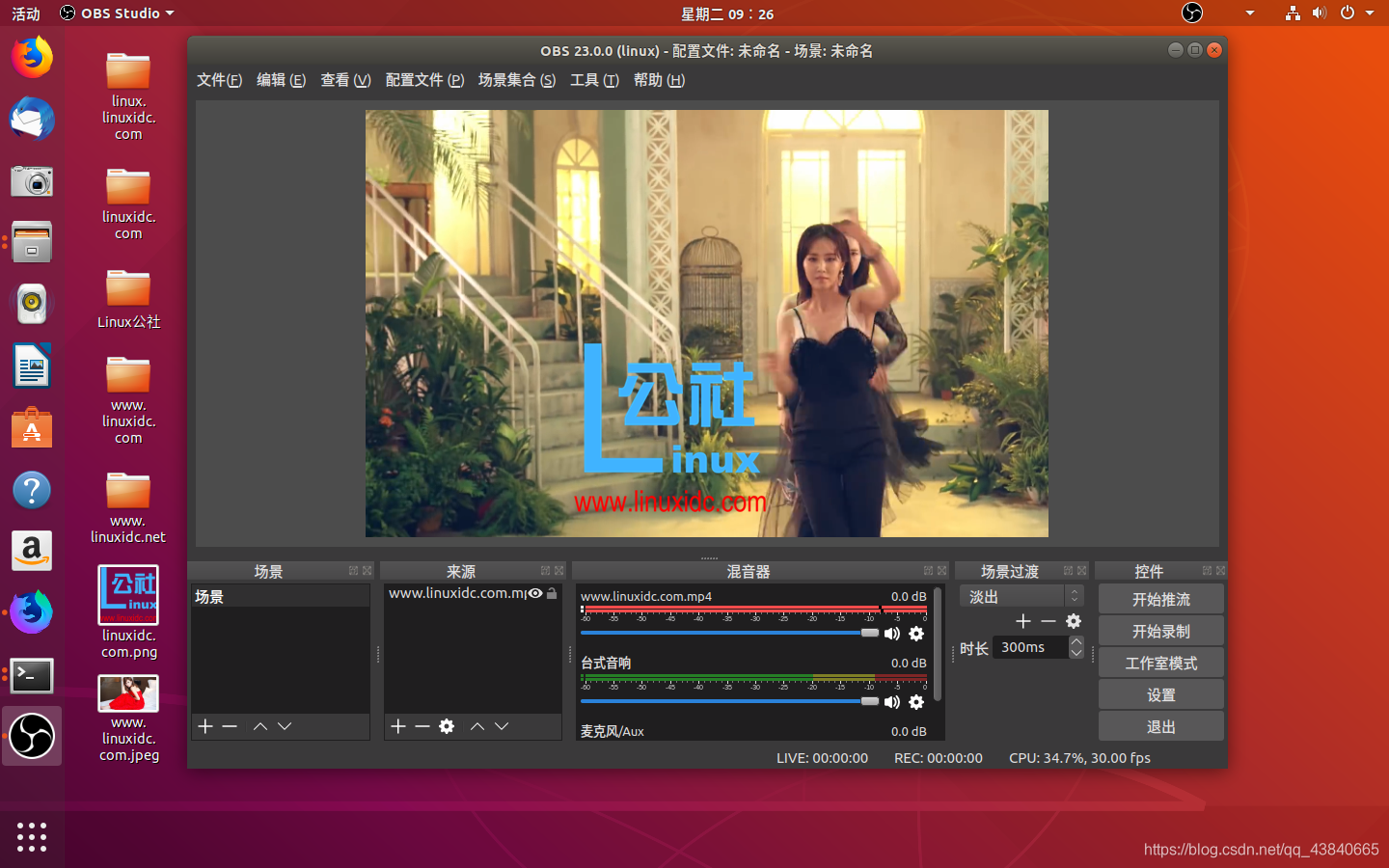Add a new source in 来源 panel
Viewport: 1389px width, 868px height.
click(x=398, y=726)
